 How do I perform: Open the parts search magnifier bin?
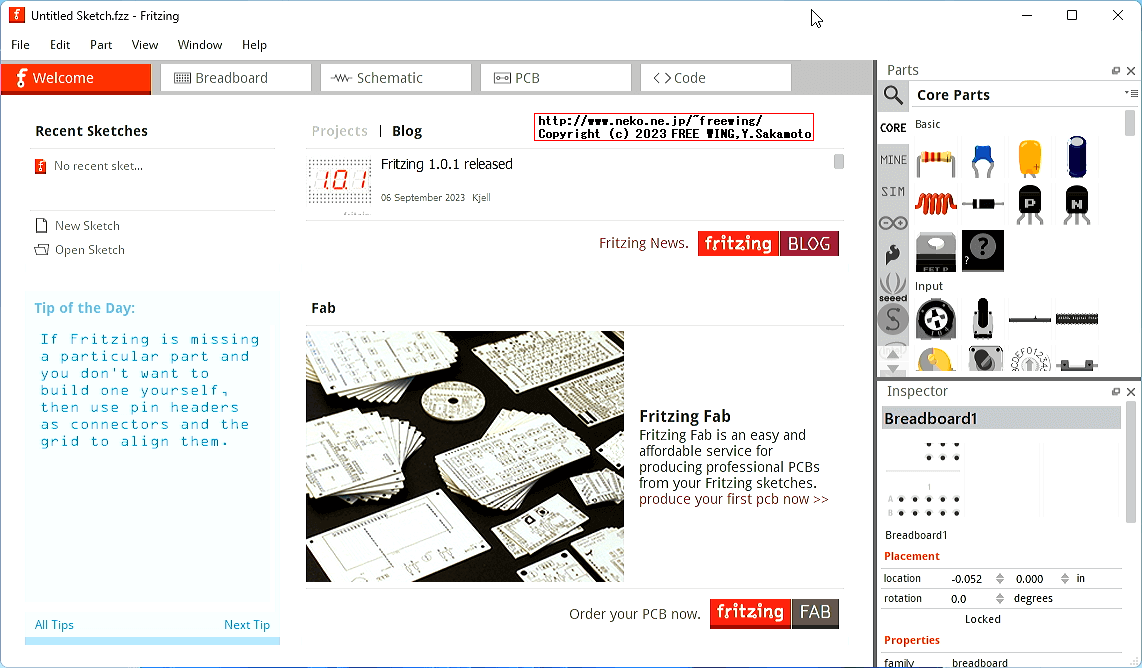pyautogui.click(x=893, y=95)
